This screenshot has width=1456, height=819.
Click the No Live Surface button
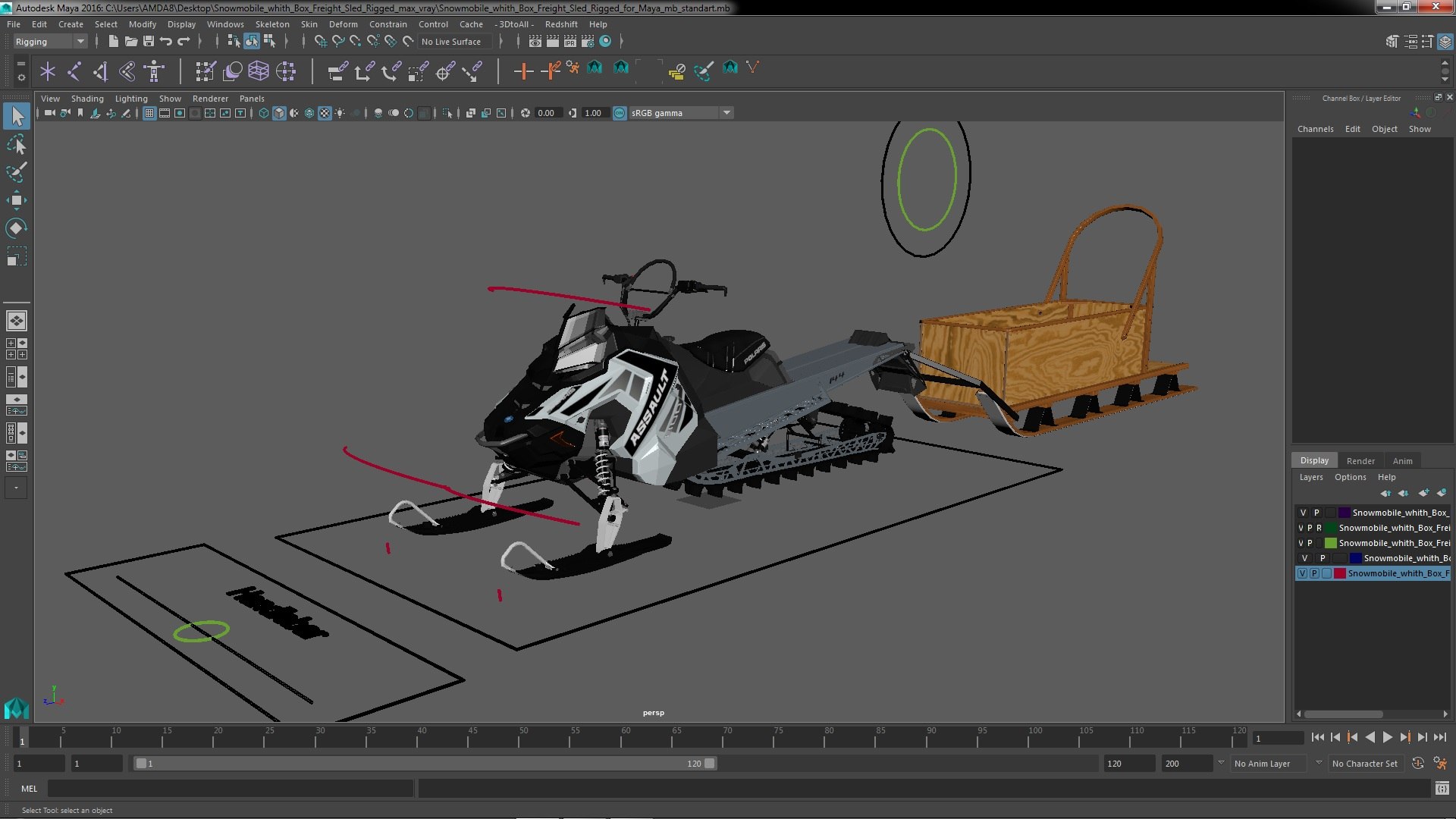tap(451, 42)
